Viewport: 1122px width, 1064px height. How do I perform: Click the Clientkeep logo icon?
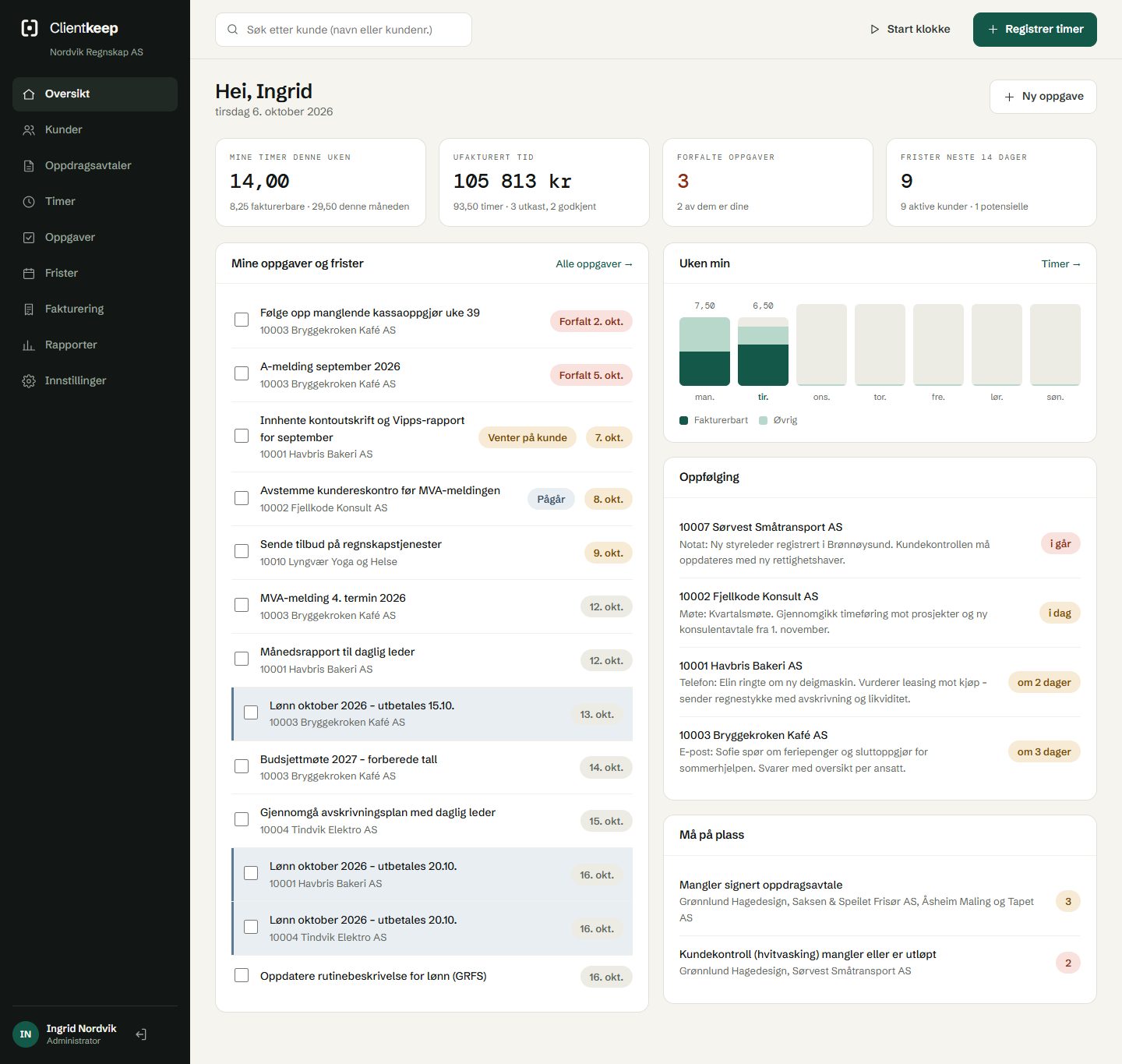(x=29, y=28)
